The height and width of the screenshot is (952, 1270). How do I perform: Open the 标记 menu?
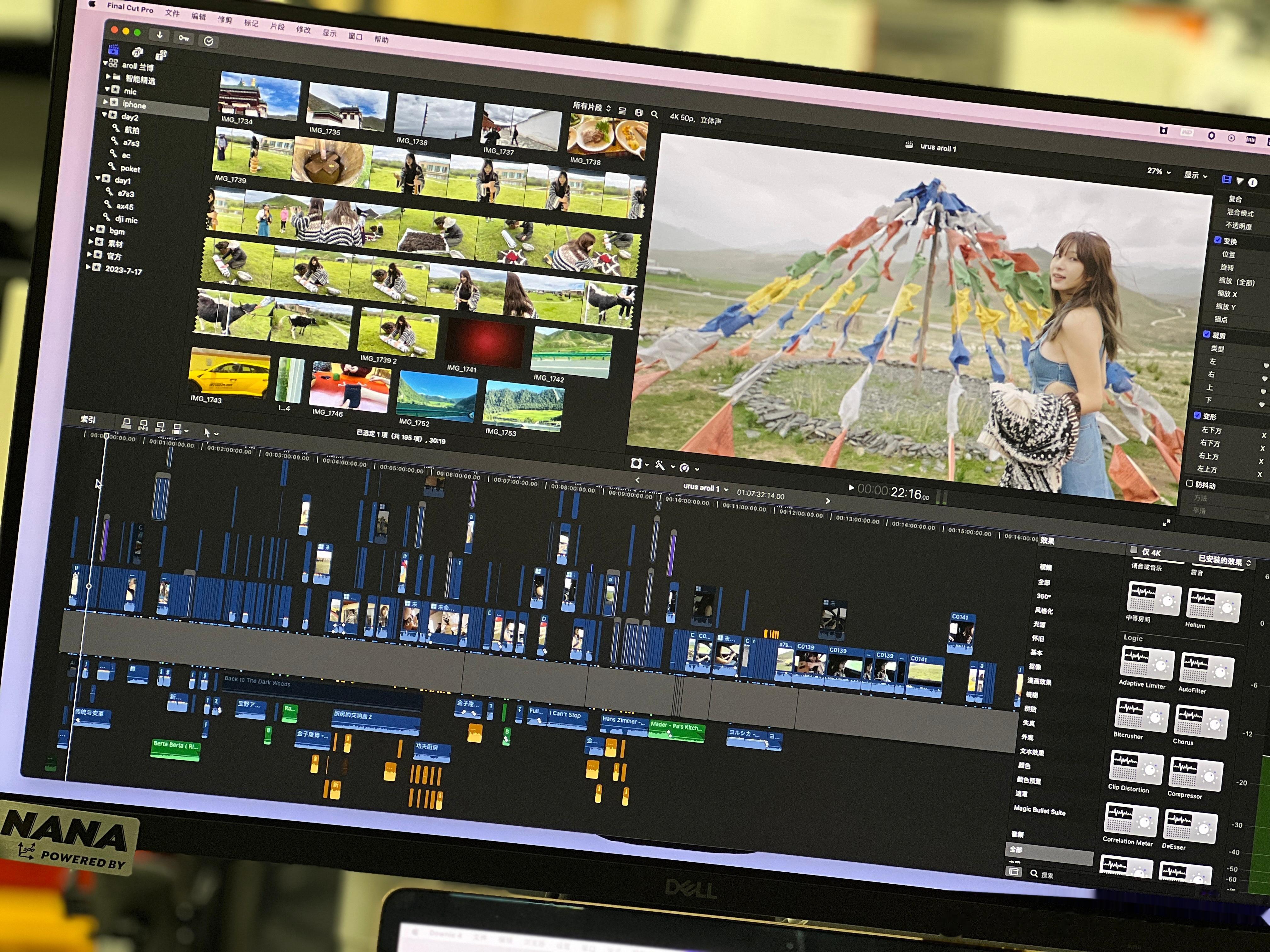click(x=251, y=23)
